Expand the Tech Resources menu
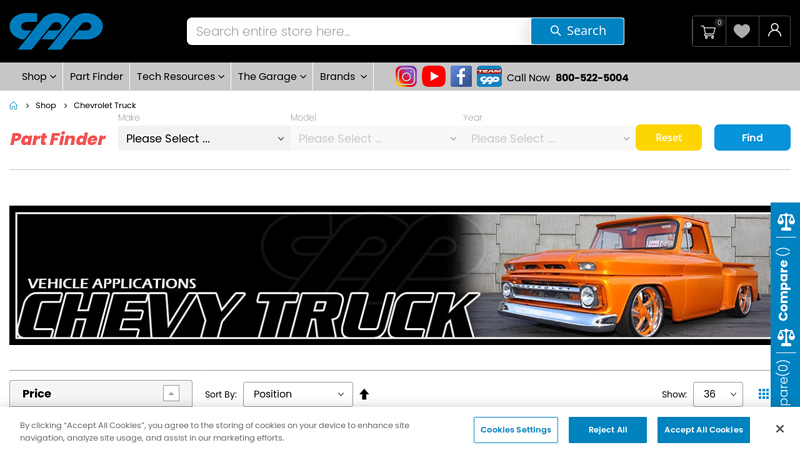Screen dimensions: 800x450 180,77
